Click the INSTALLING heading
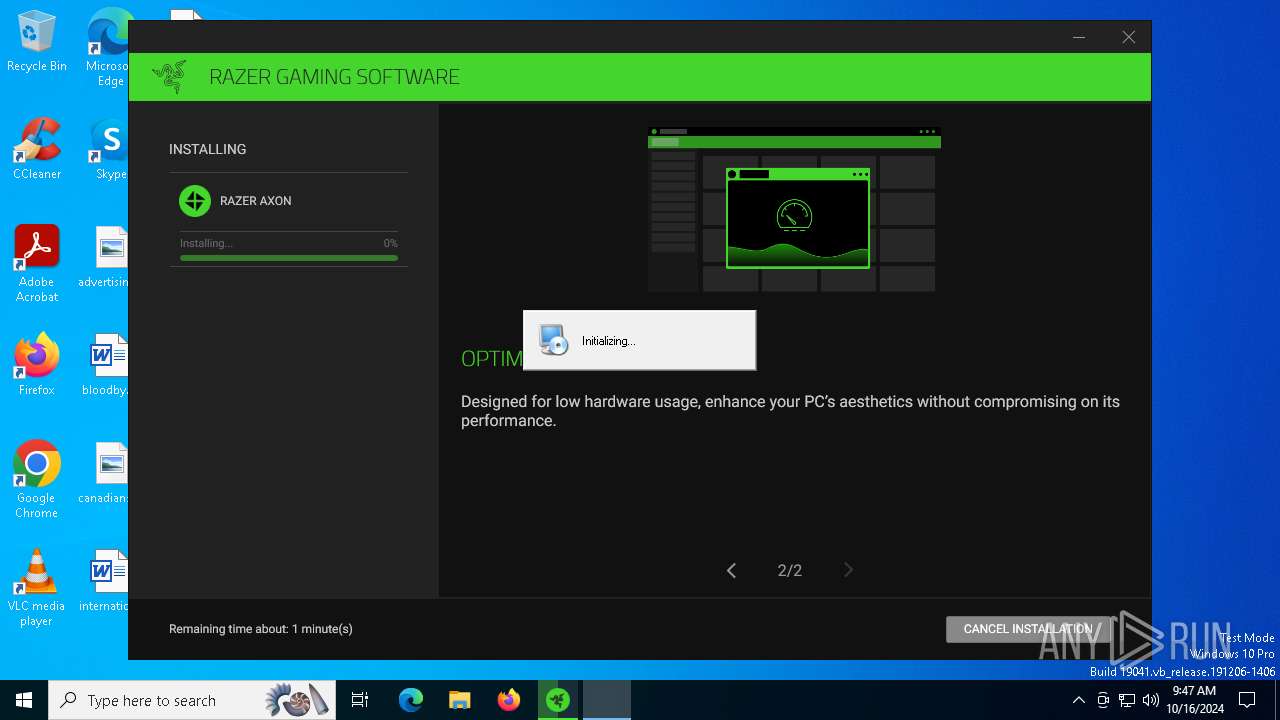Image resolution: width=1280 pixels, height=720 pixels. [x=207, y=149]
